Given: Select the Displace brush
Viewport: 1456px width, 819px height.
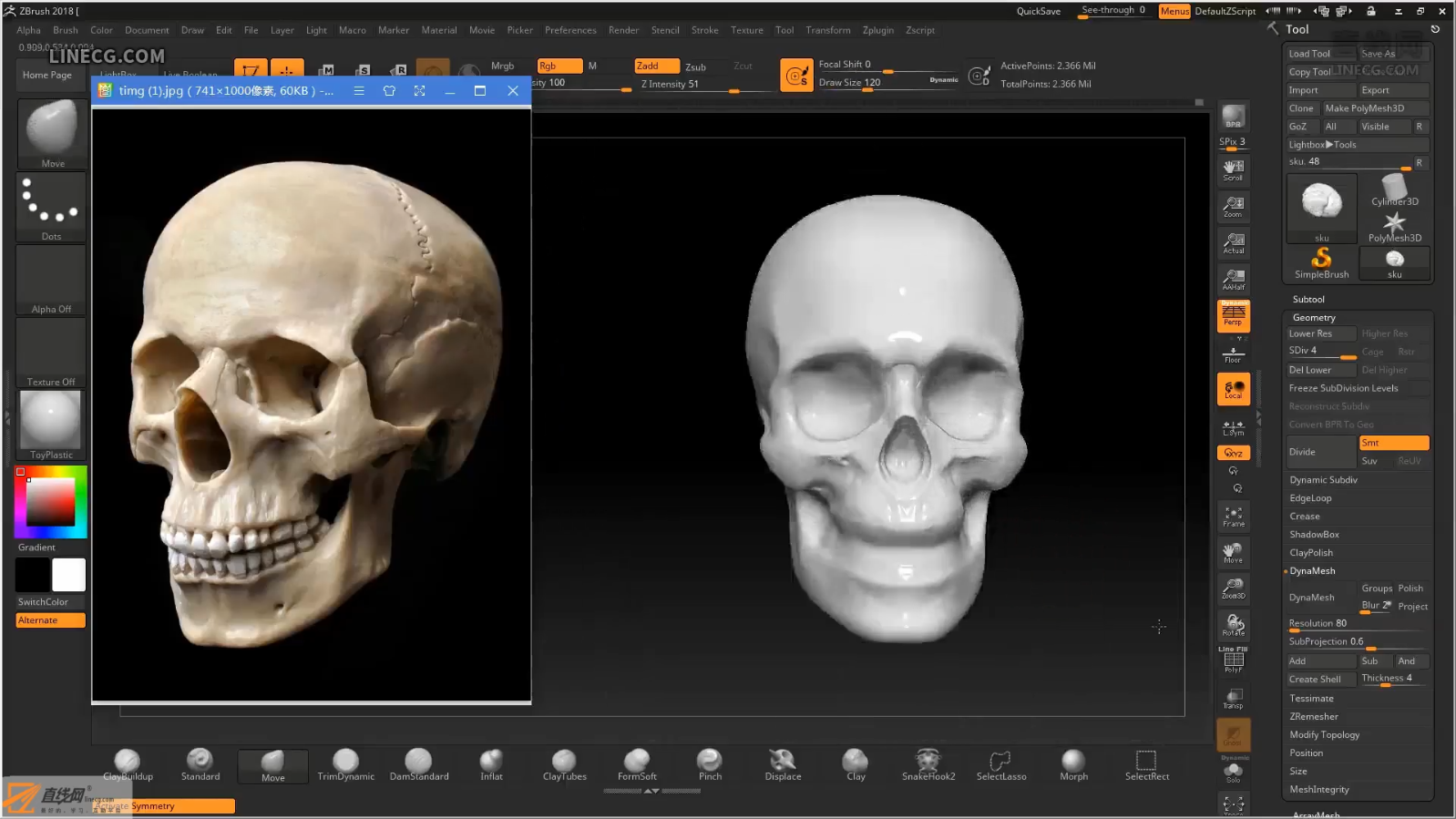Looking at the screenshot, I should pos(783,765).
